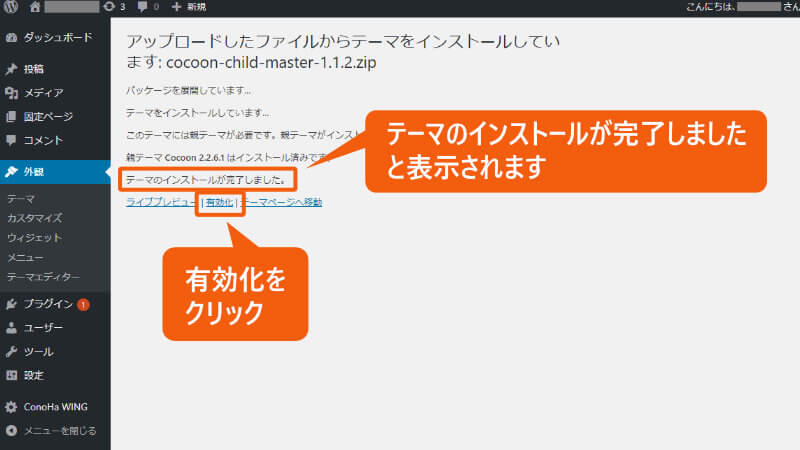
Task: Open カスタマイズ submenu item
Action: [34, 218]
